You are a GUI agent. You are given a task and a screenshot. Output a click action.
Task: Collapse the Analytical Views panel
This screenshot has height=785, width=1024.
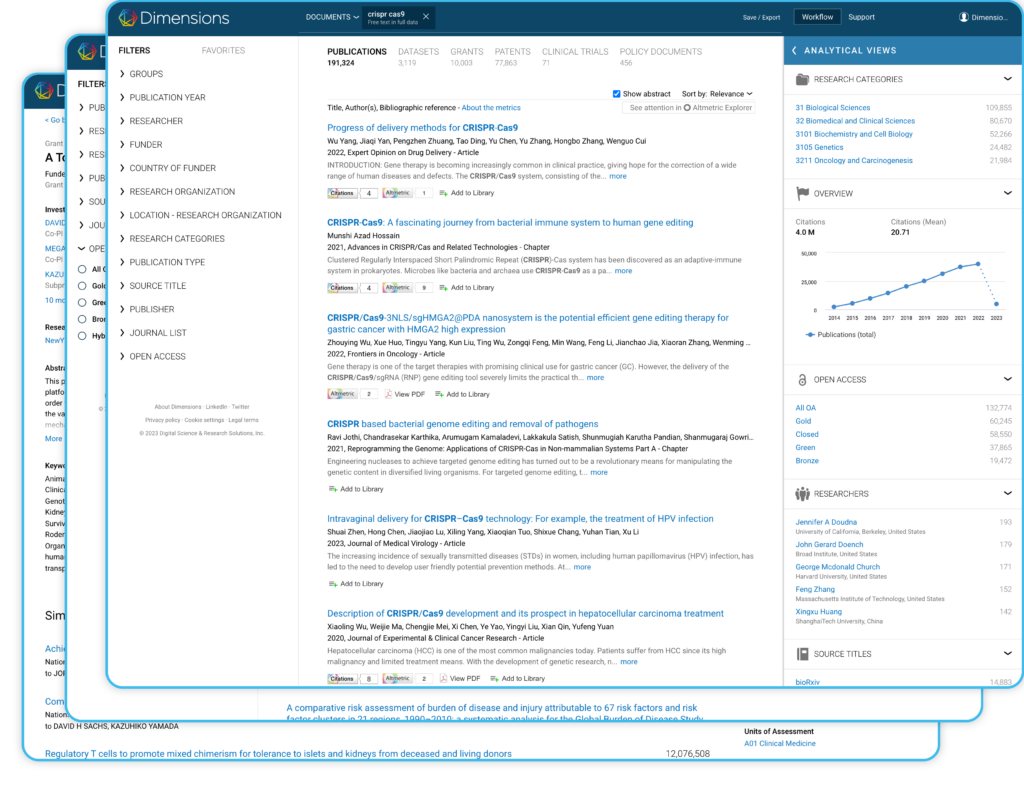(795, 50)
